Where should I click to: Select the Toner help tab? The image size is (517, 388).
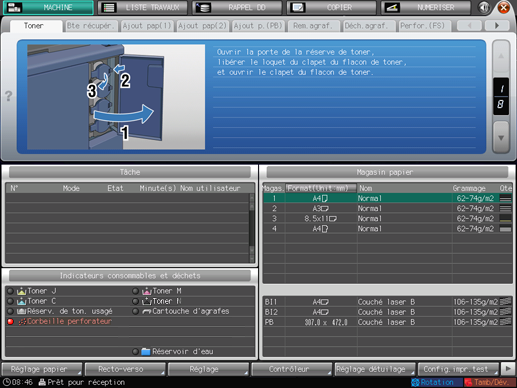point(36,26)
